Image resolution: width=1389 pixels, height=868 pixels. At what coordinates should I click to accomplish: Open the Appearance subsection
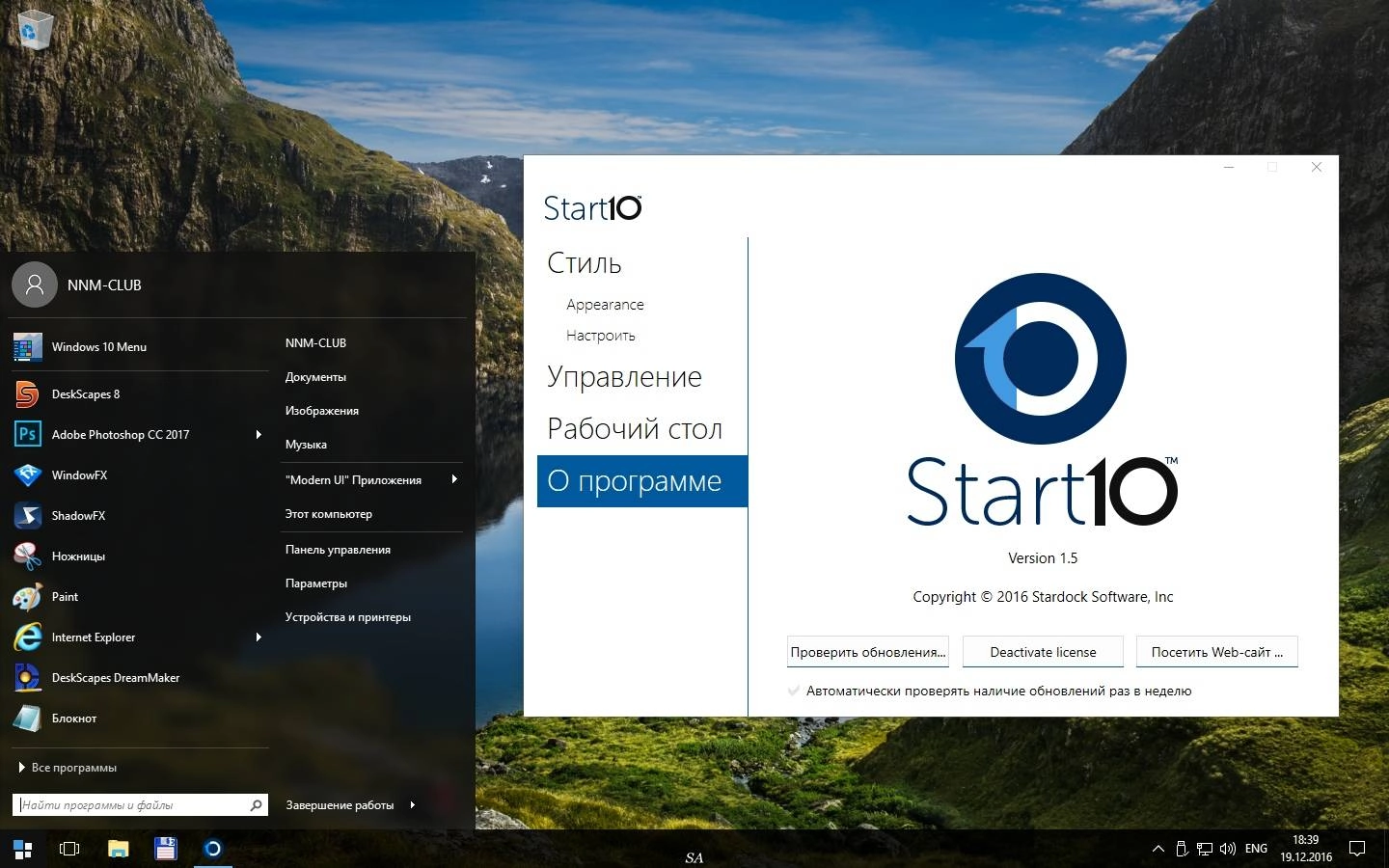click(605, 305)
